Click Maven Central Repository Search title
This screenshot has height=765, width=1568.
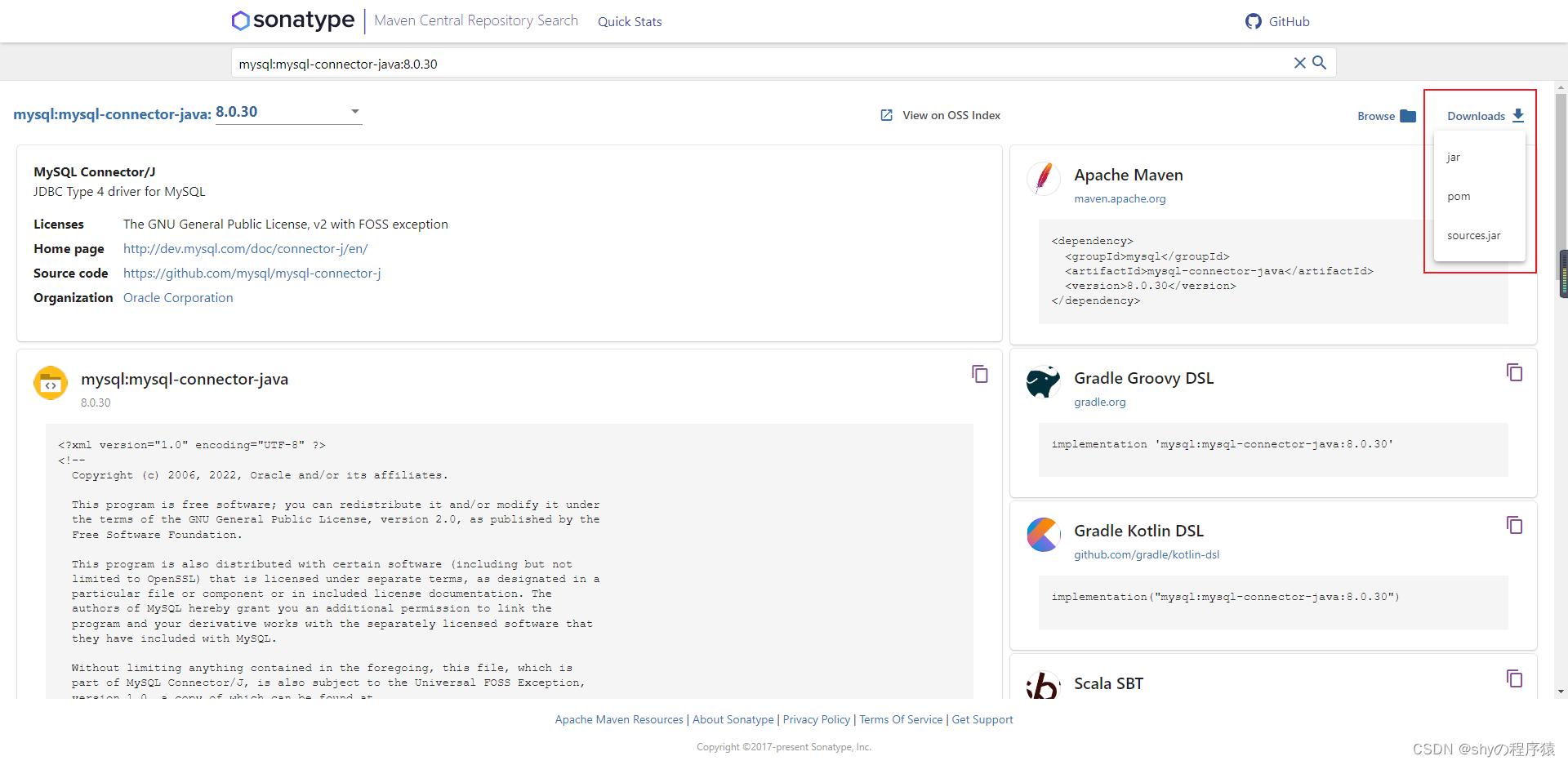475,20
